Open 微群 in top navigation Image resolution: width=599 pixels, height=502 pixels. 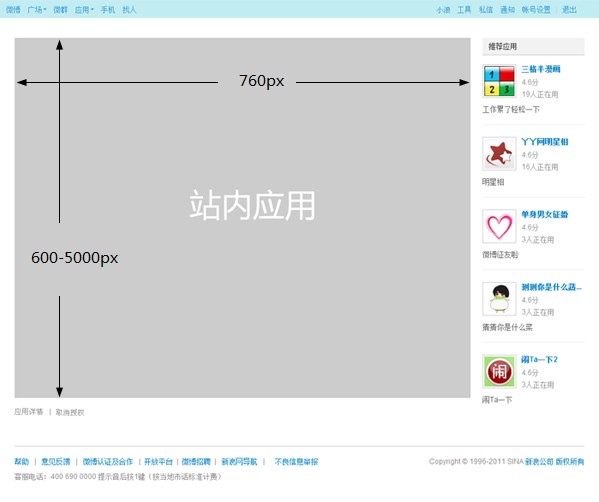click(x=60, y=10)
